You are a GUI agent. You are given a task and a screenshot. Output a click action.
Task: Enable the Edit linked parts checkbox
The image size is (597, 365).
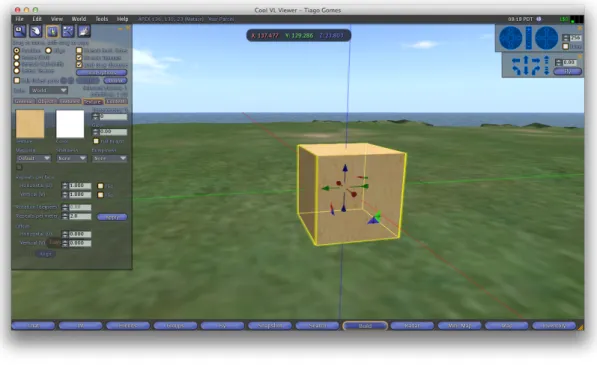(17, 81)
